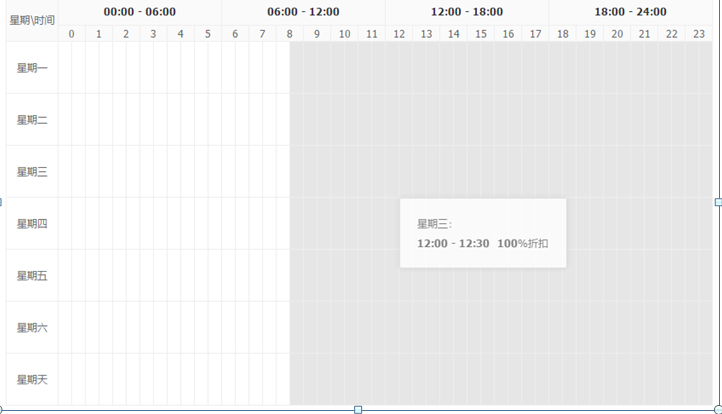Click the bottom center selection resize handle

point(358,409)
